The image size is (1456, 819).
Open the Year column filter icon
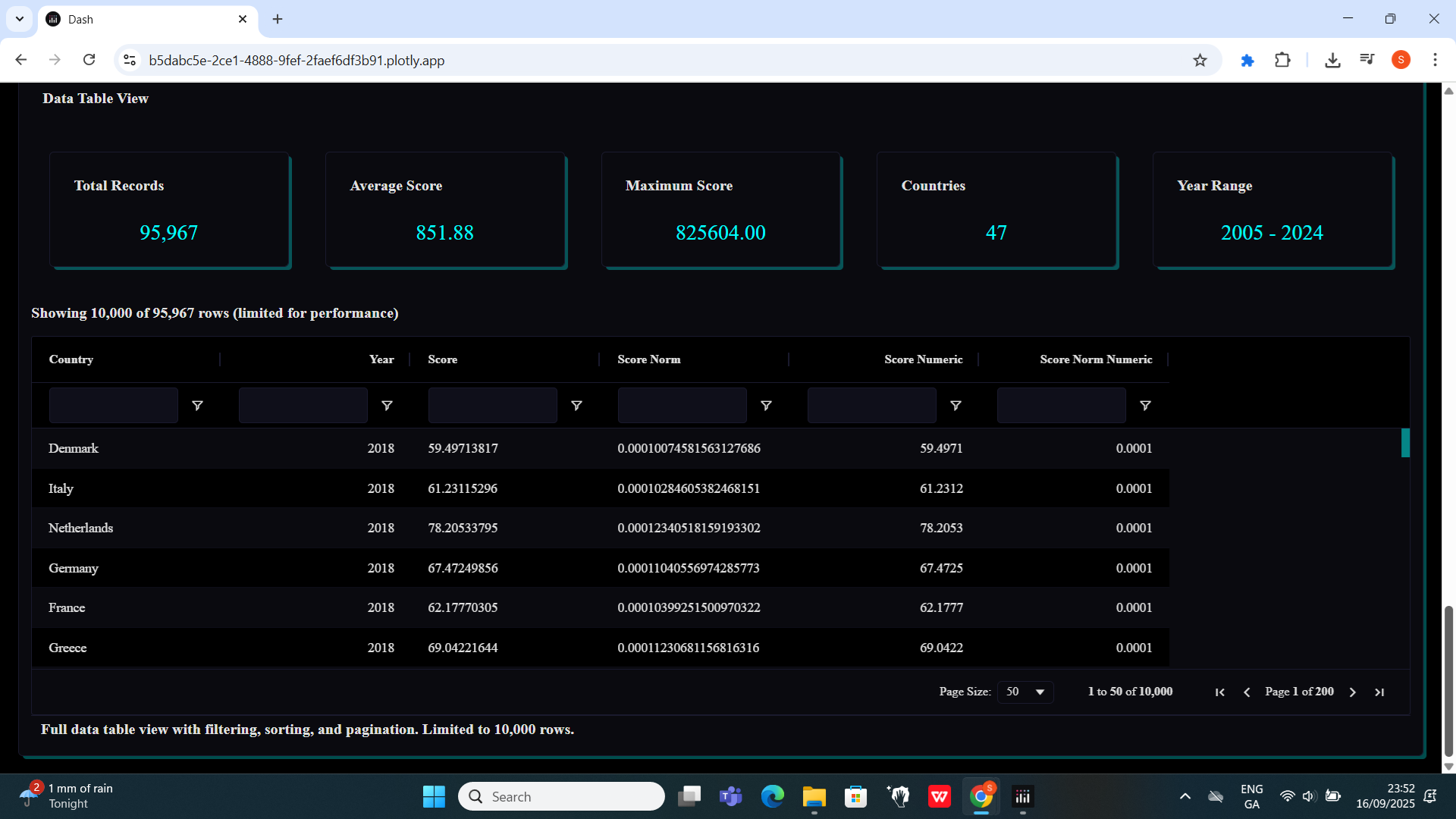point(387,406)
